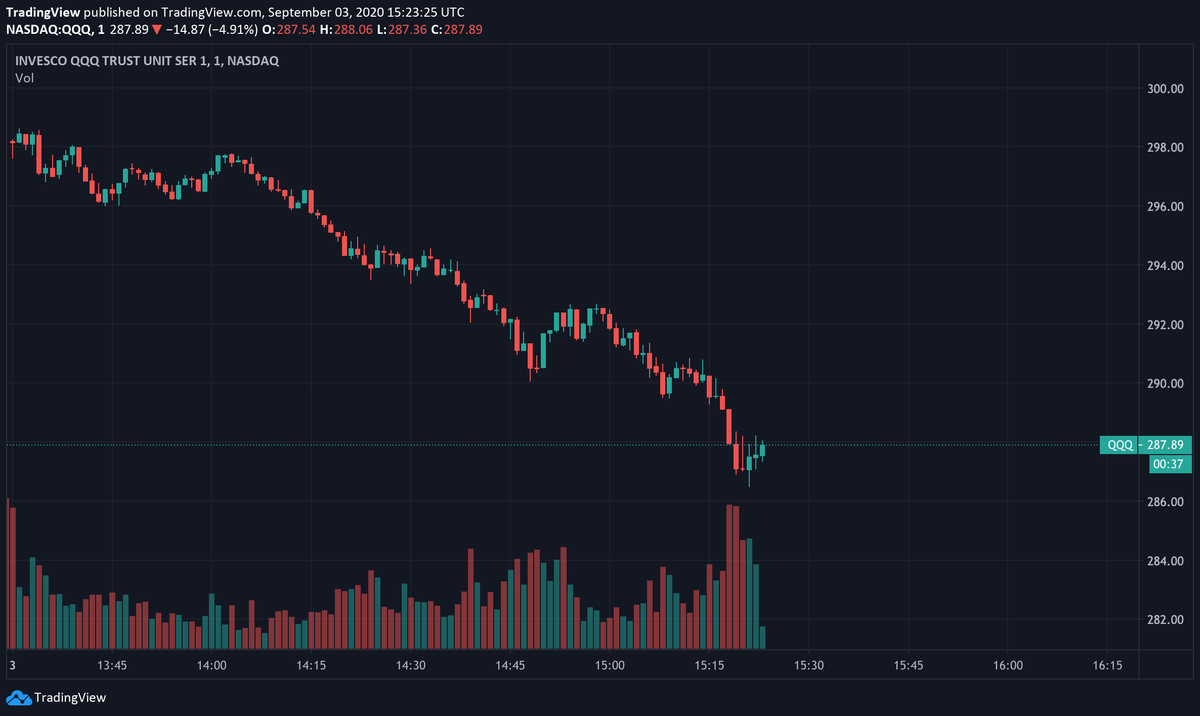Click the 15:00 time axis label

609,665
